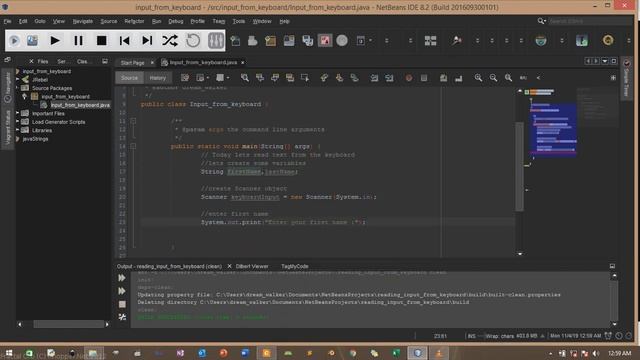Click the window-grid toolbar icon
The image size is (640, 360).
click(x=430, y=40)
